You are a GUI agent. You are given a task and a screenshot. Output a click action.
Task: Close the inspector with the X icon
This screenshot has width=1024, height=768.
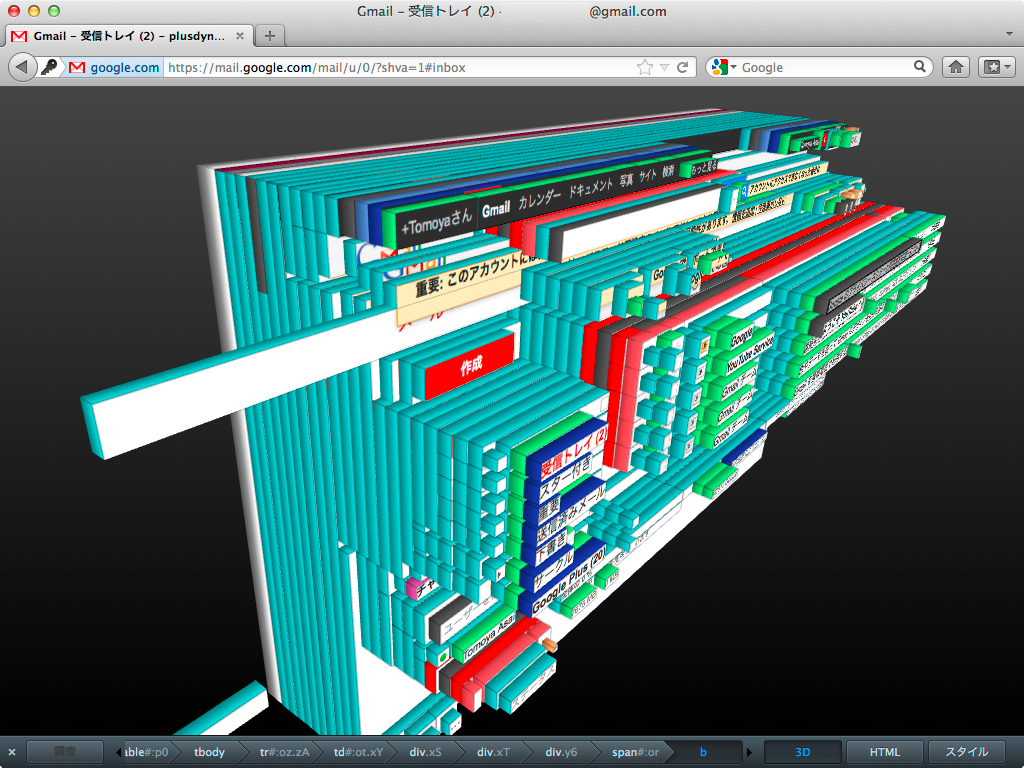pyautogui.click(x=12, y=752)
